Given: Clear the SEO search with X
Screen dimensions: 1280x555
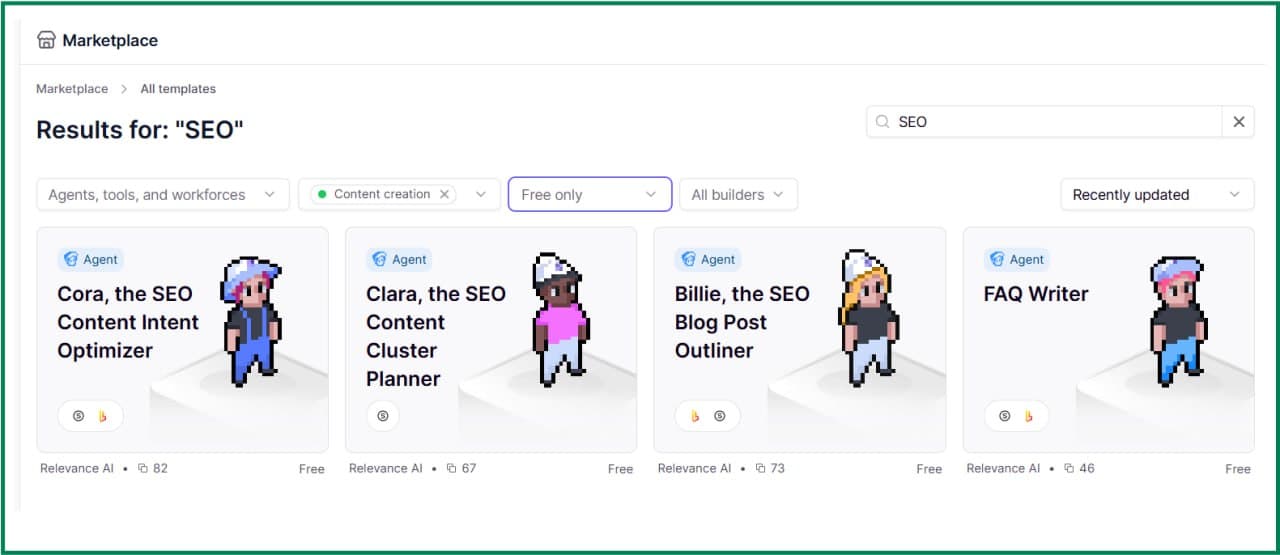Looking at the screenshot, I should click(x=1238, y=122).
